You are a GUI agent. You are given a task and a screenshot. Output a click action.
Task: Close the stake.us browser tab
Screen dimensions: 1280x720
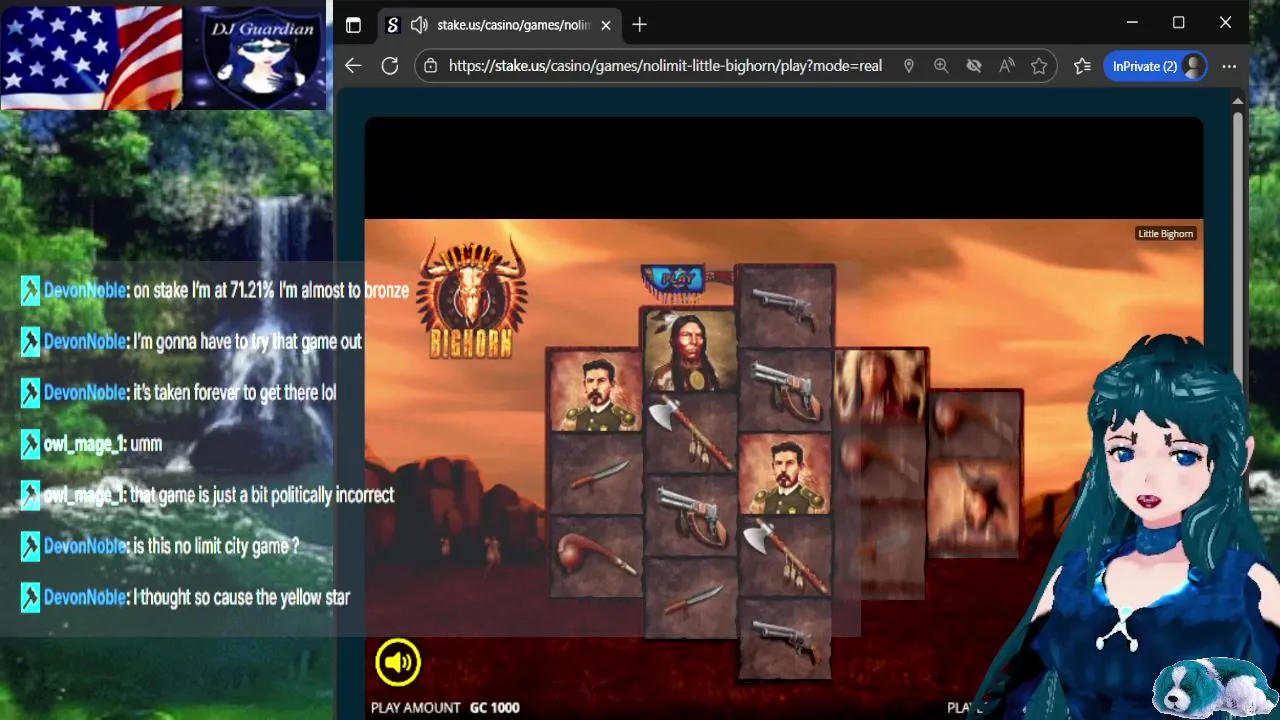(x=606, y=25)
